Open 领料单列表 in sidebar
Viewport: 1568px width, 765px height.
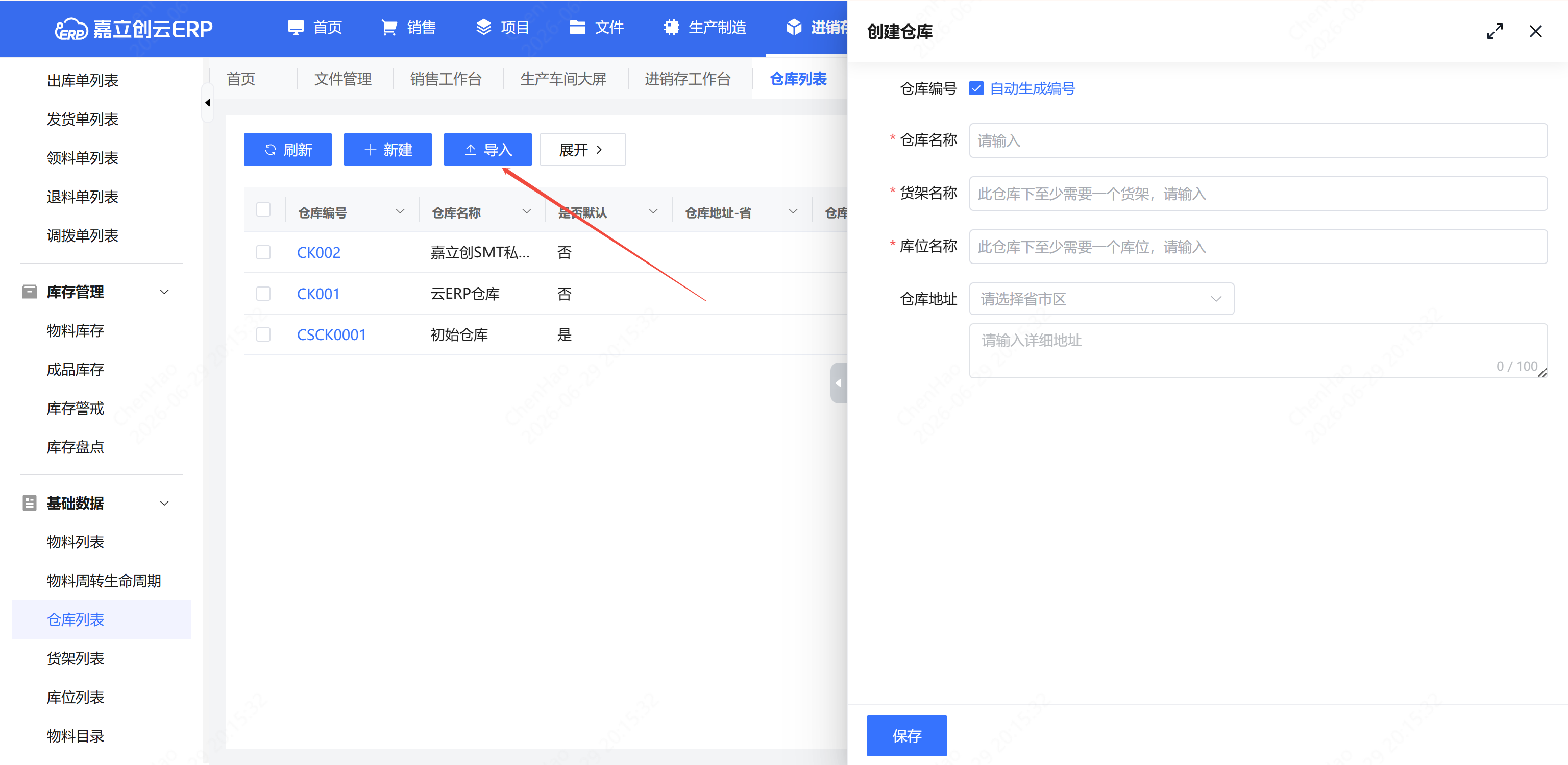(82, 158)
